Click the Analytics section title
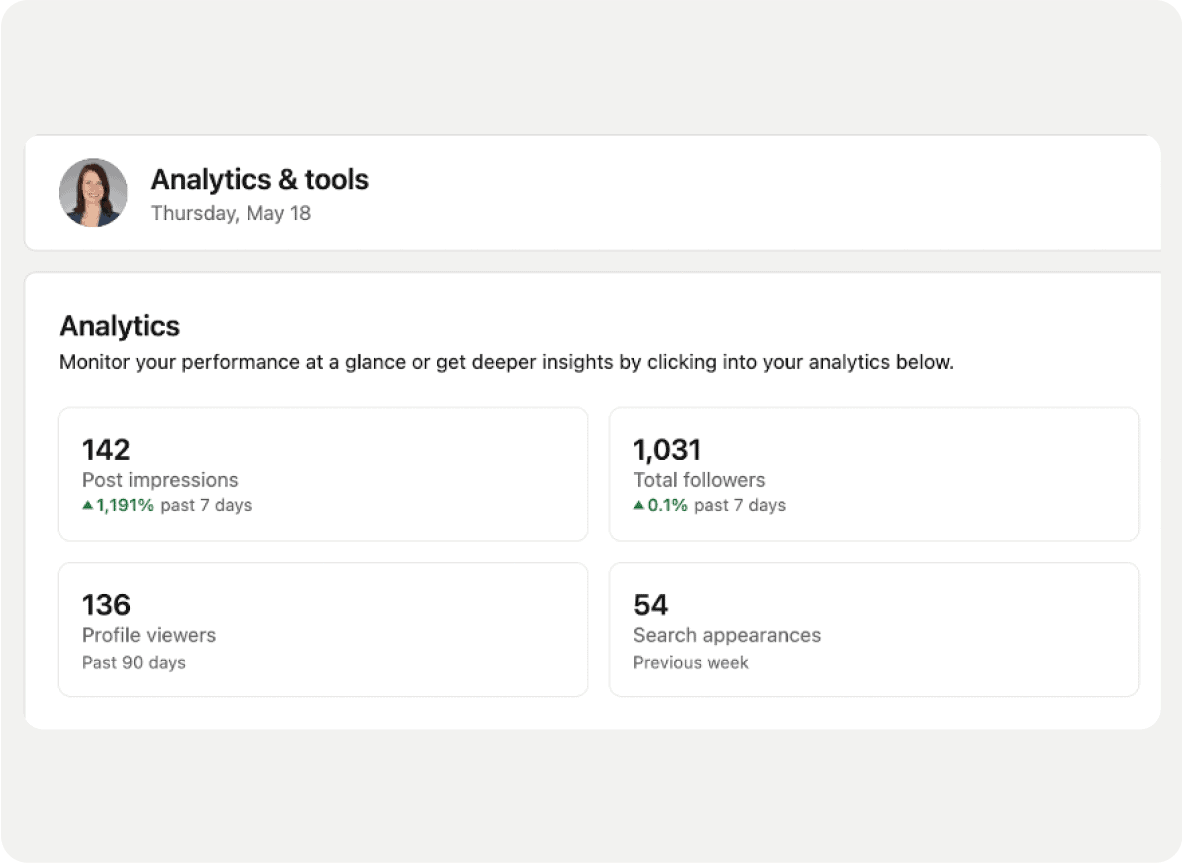The height and width of the screenshot is (863, 1182). tap(119, 326)
